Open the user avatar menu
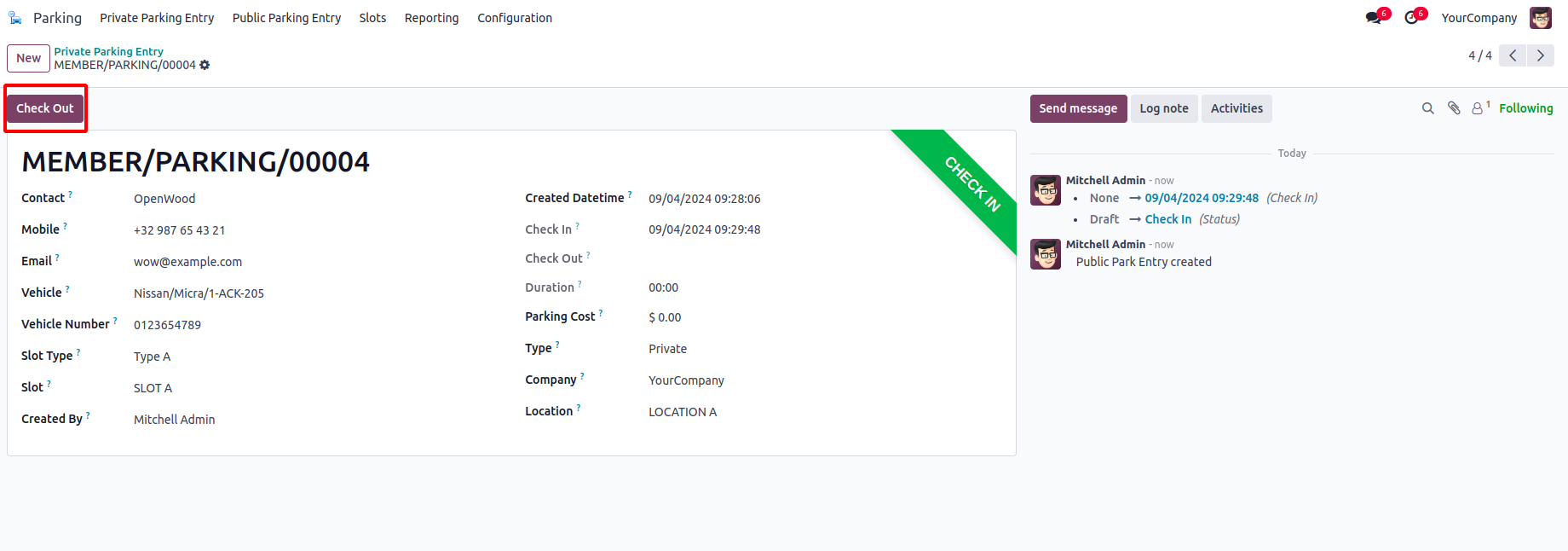Image resolution: width=1568 pixels, height=551 pixels. point(1541,18)
